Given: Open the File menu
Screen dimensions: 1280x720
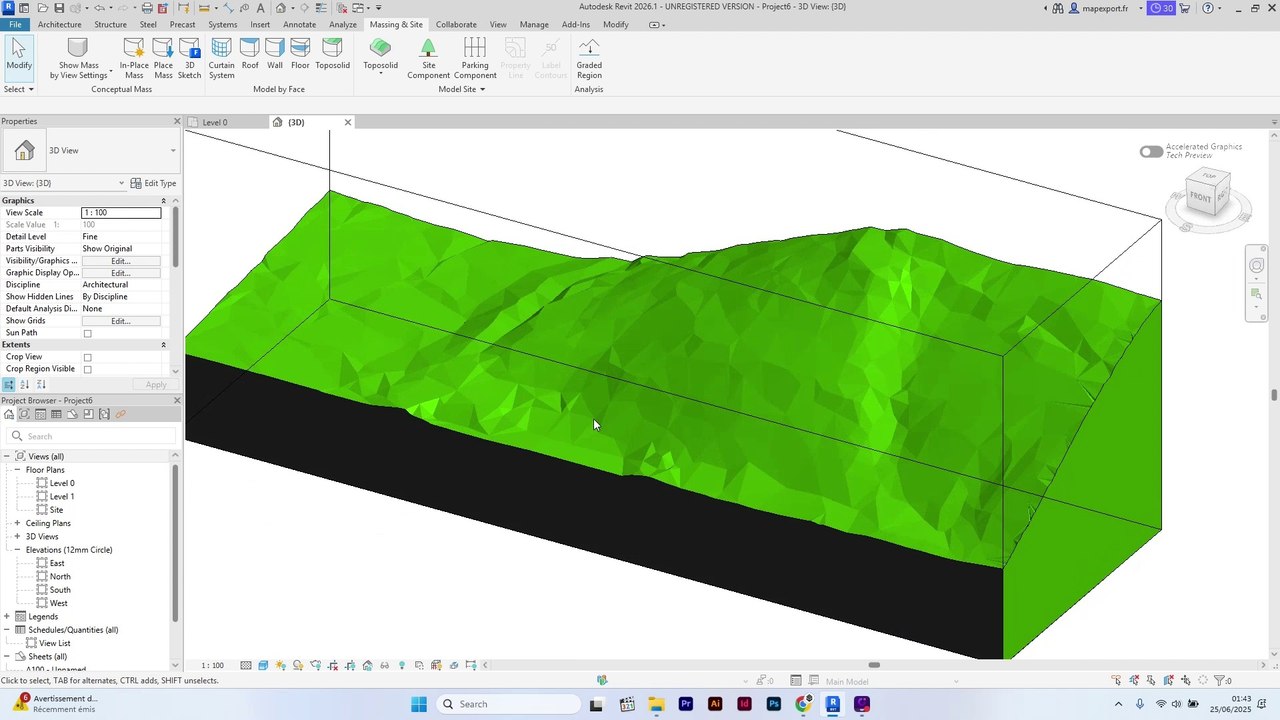Looking at the screenshot, I should [x=15, y=24].
